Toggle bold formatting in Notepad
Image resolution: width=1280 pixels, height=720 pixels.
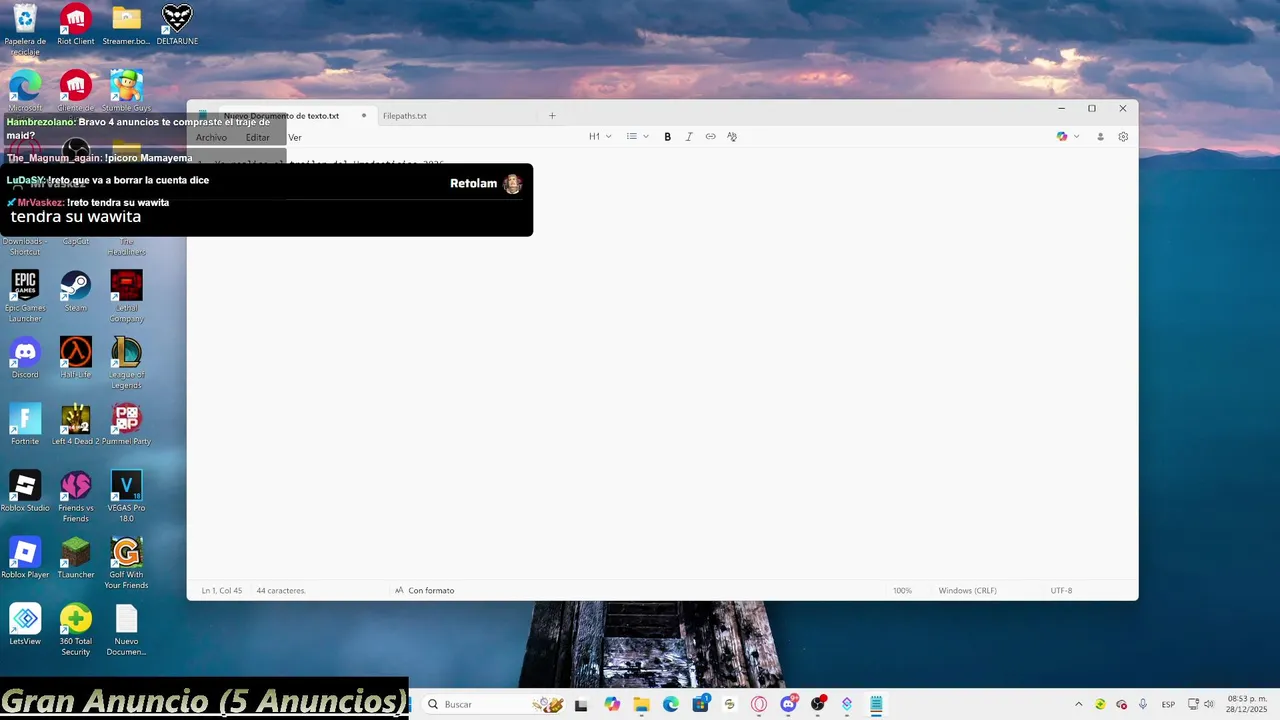[667, 137]
